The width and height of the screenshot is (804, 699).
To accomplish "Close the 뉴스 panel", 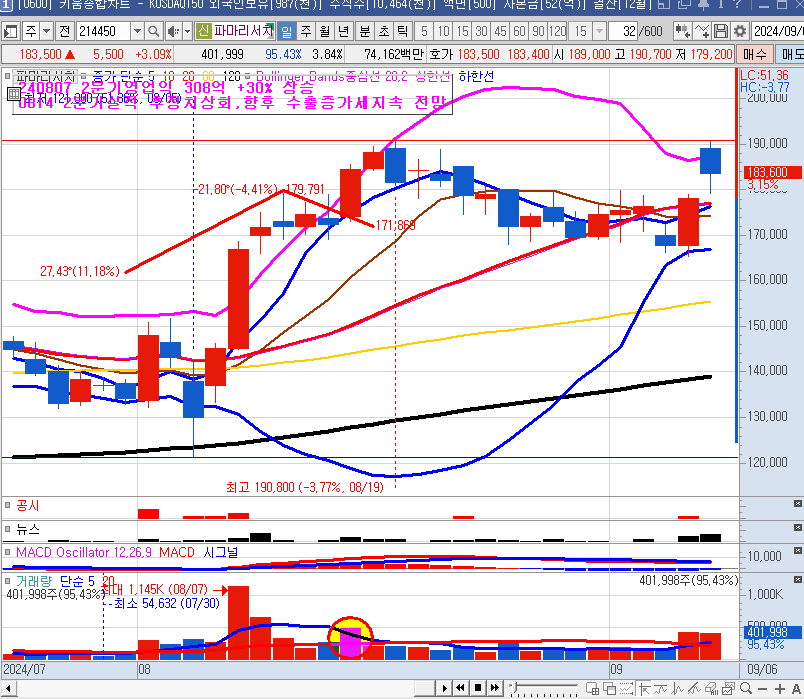I will click(798, 527).
